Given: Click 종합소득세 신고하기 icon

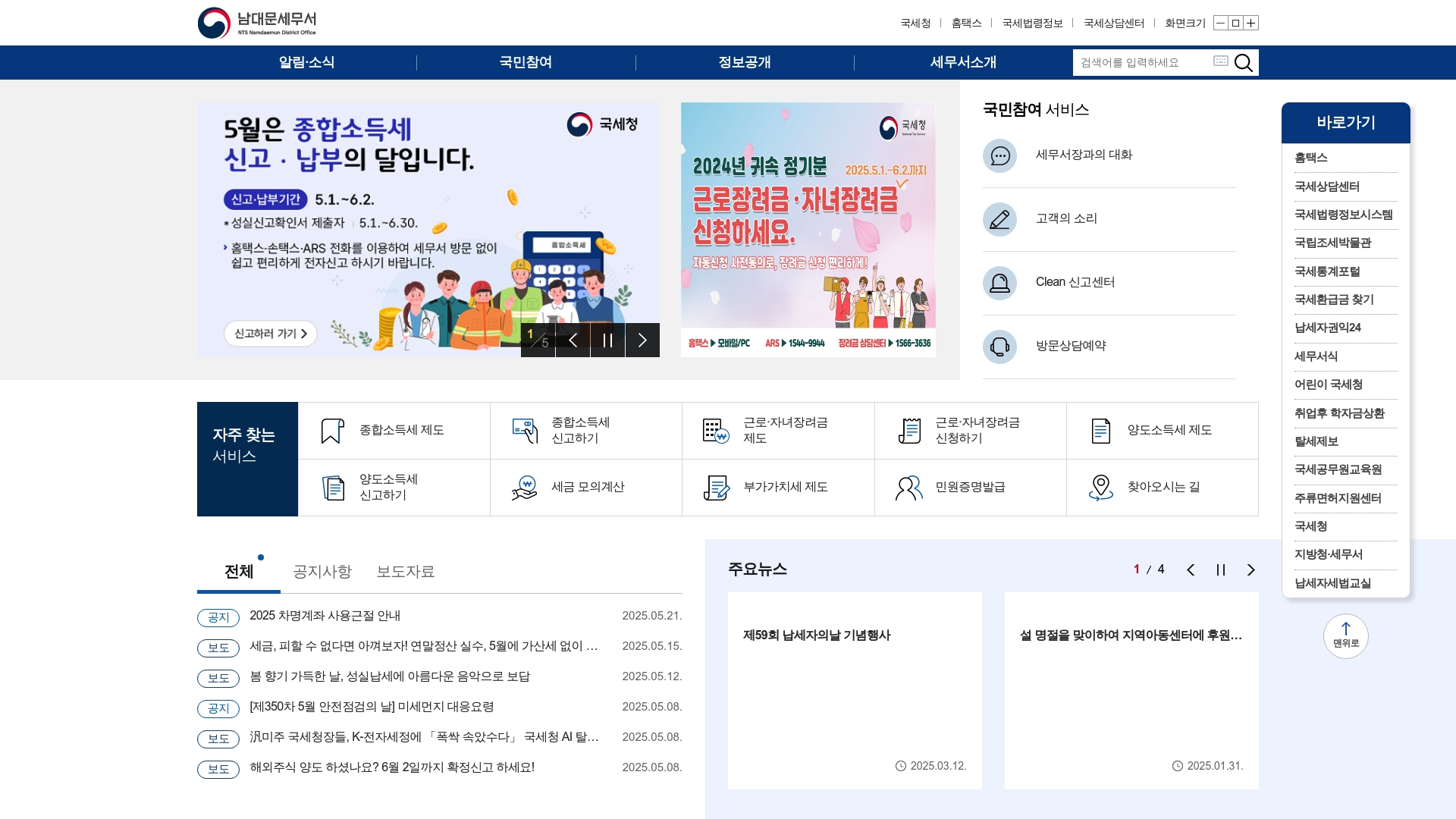Looking at the screenshot, I should (x=525, y=431).
